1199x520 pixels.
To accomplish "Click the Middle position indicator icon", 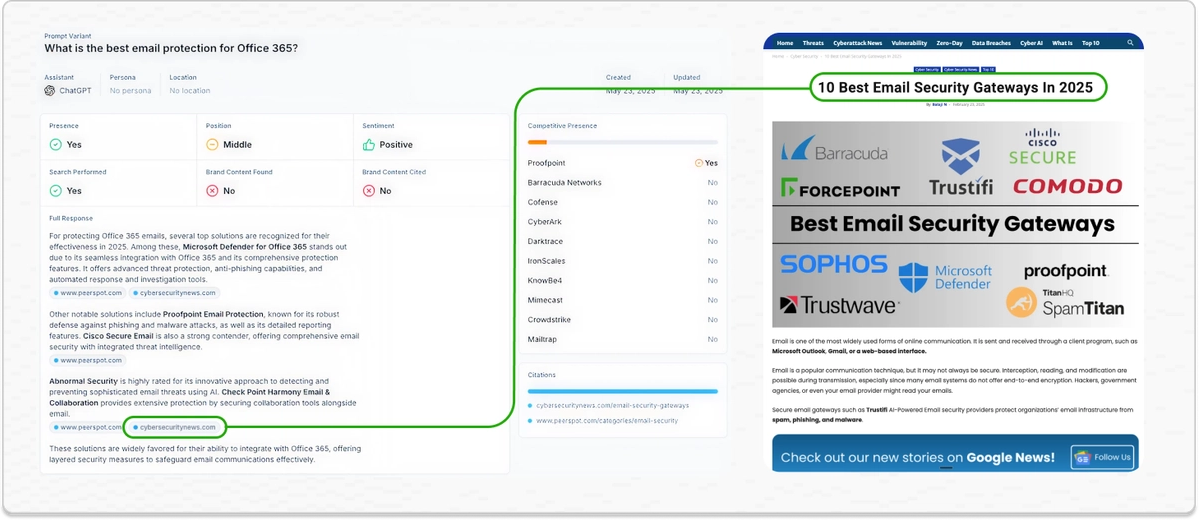I will coord(212,145).
